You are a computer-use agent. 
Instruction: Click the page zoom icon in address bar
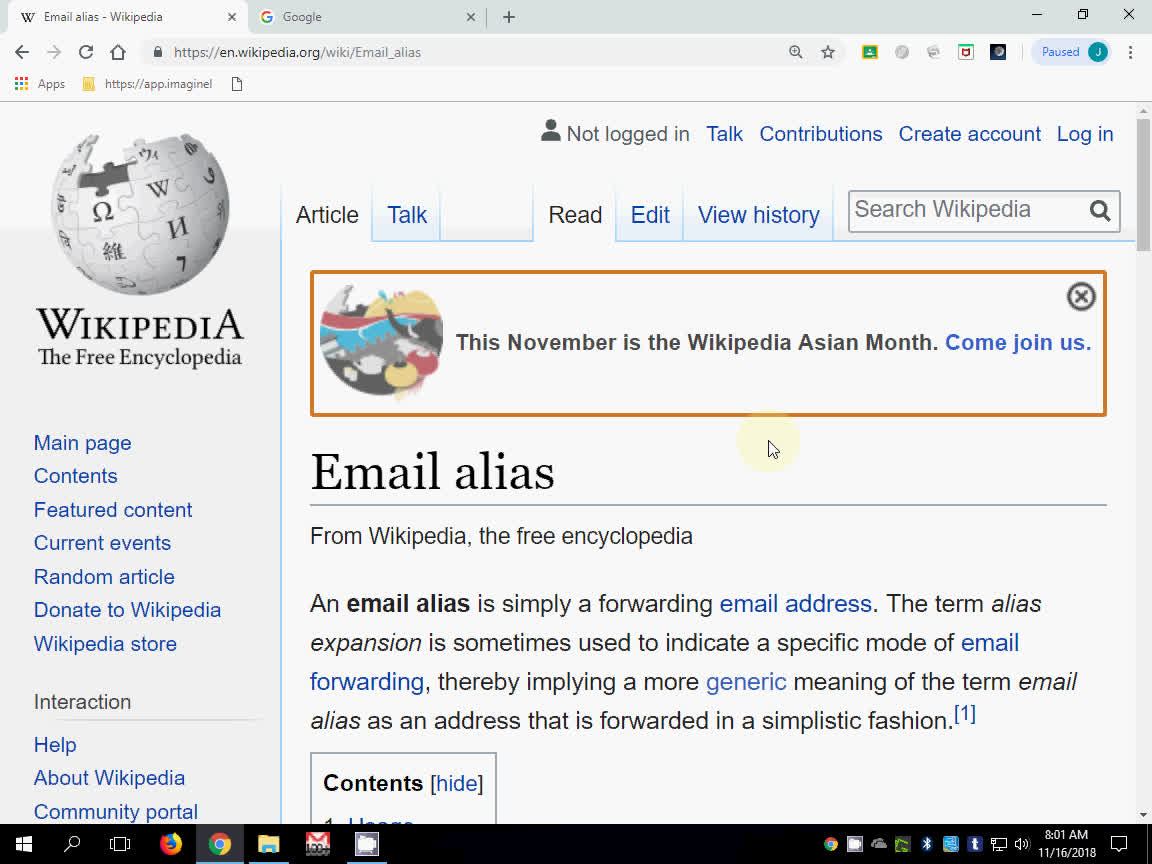coord(795,51)
